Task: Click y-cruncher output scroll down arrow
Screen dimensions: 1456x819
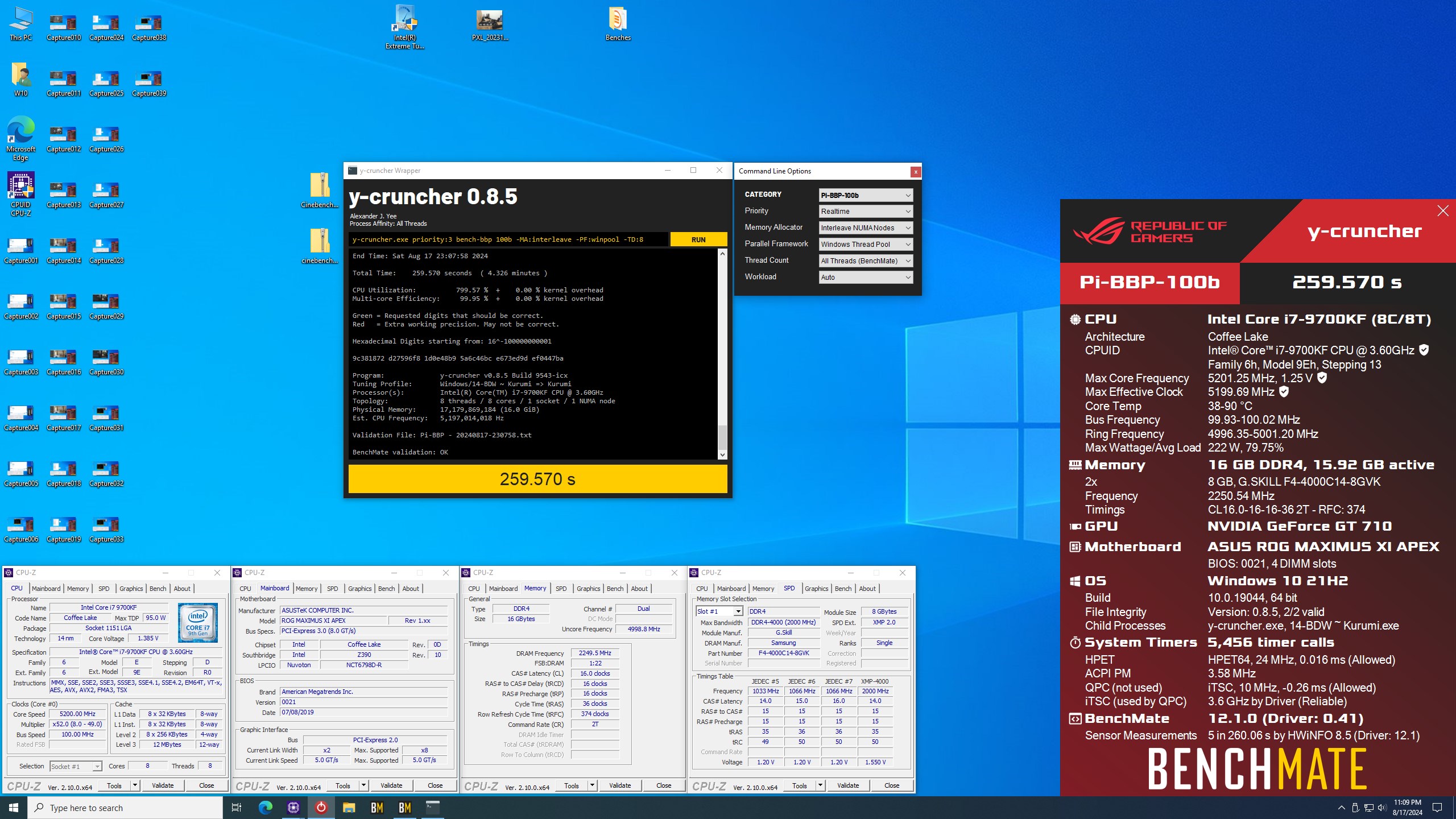Action: click(x=722, y=454)
